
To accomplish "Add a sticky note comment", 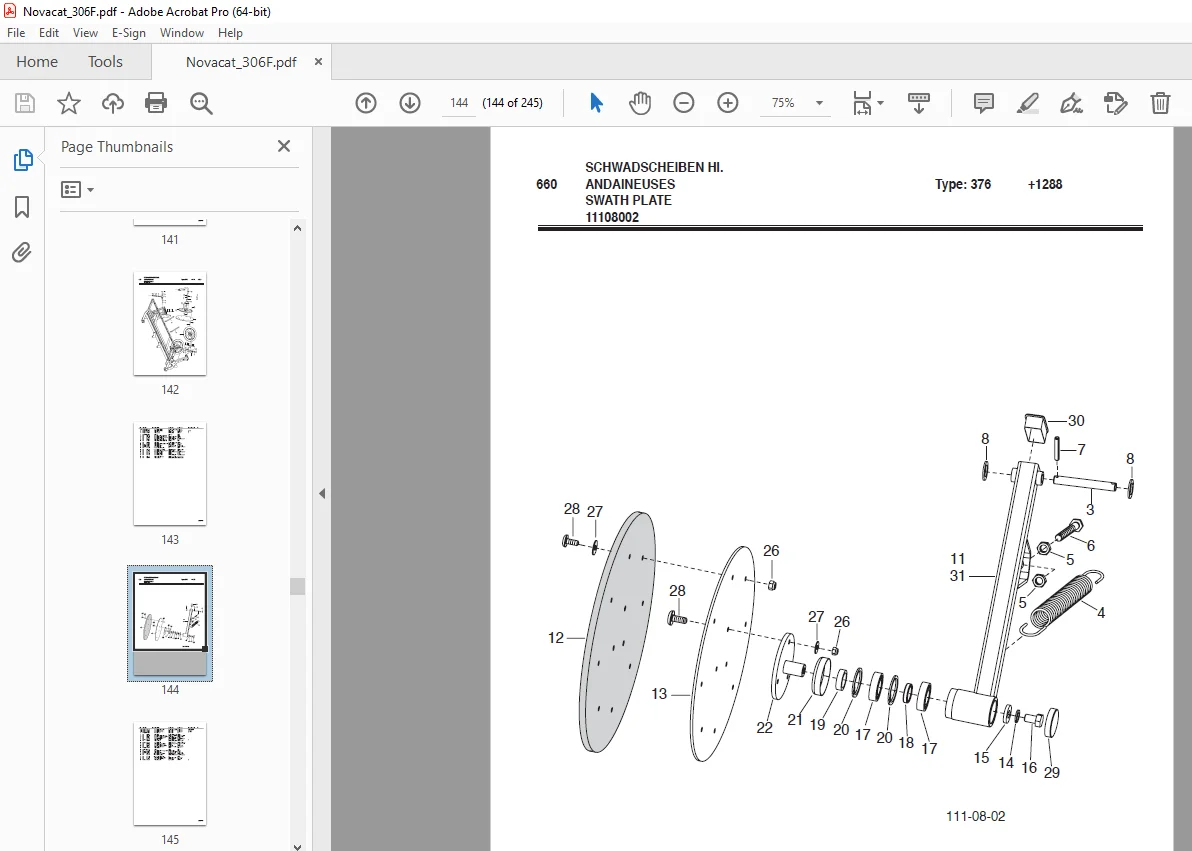I will click(984, 103).
